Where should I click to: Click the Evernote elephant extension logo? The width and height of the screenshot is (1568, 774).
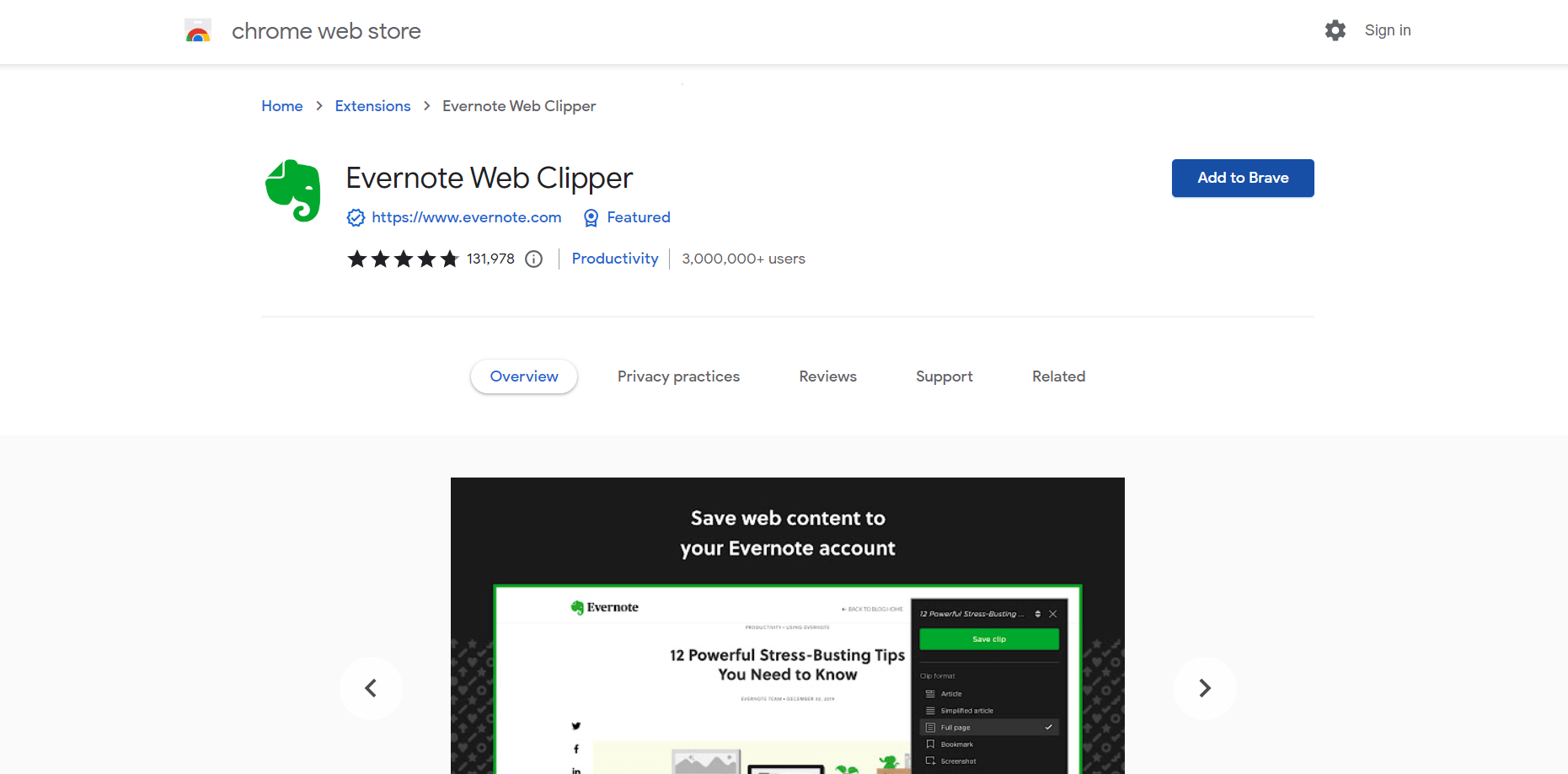(x=293, y=190)
